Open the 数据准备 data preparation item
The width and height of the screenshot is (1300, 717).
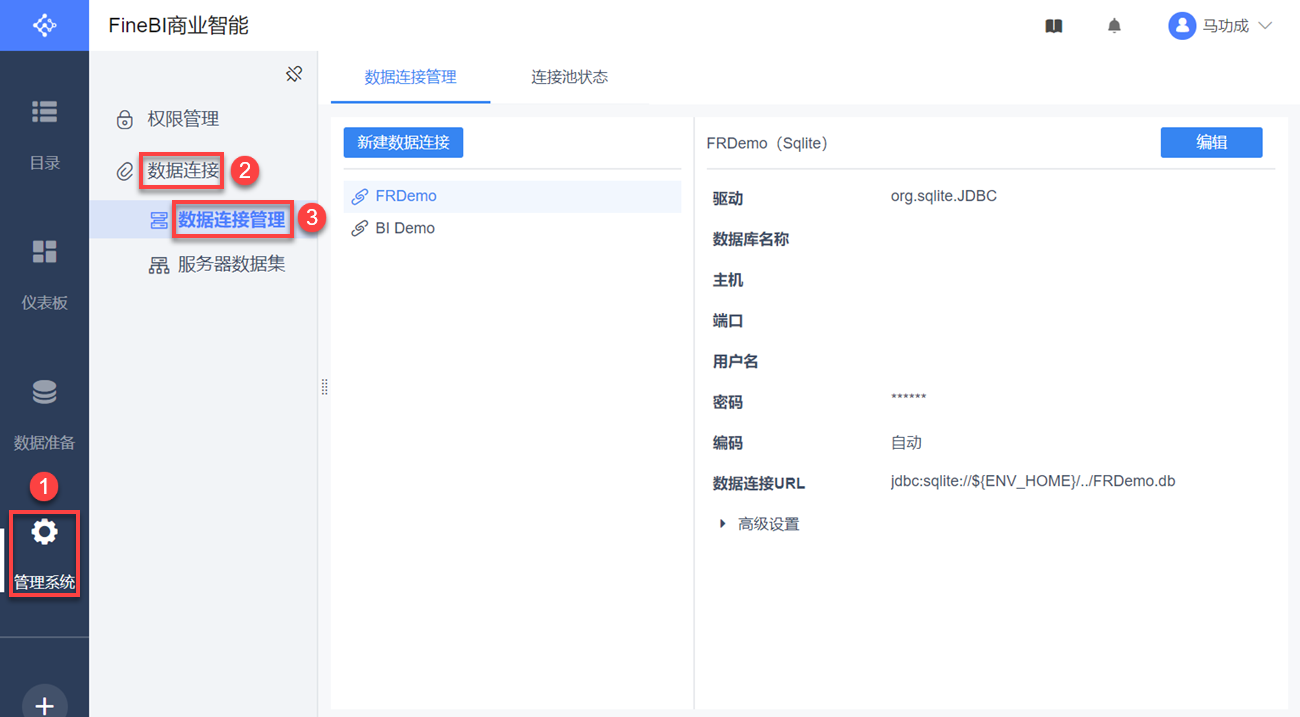click(x=44, y=414)
